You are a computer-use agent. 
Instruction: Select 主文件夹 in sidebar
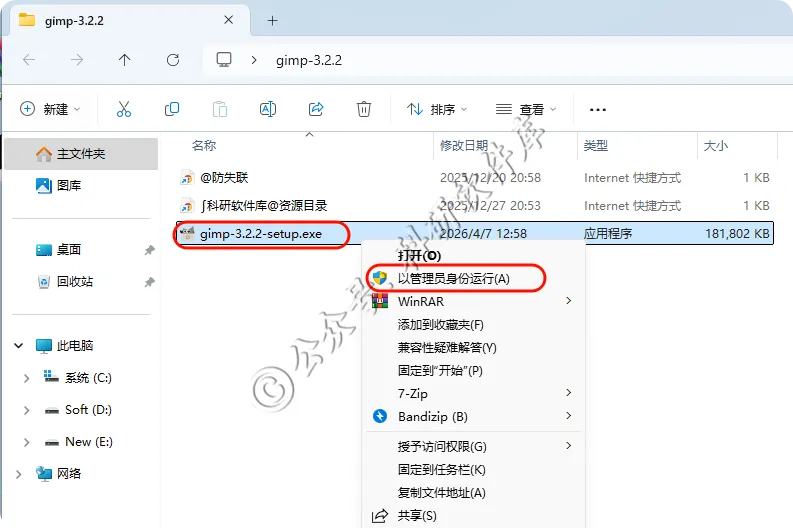pos(81,153)
